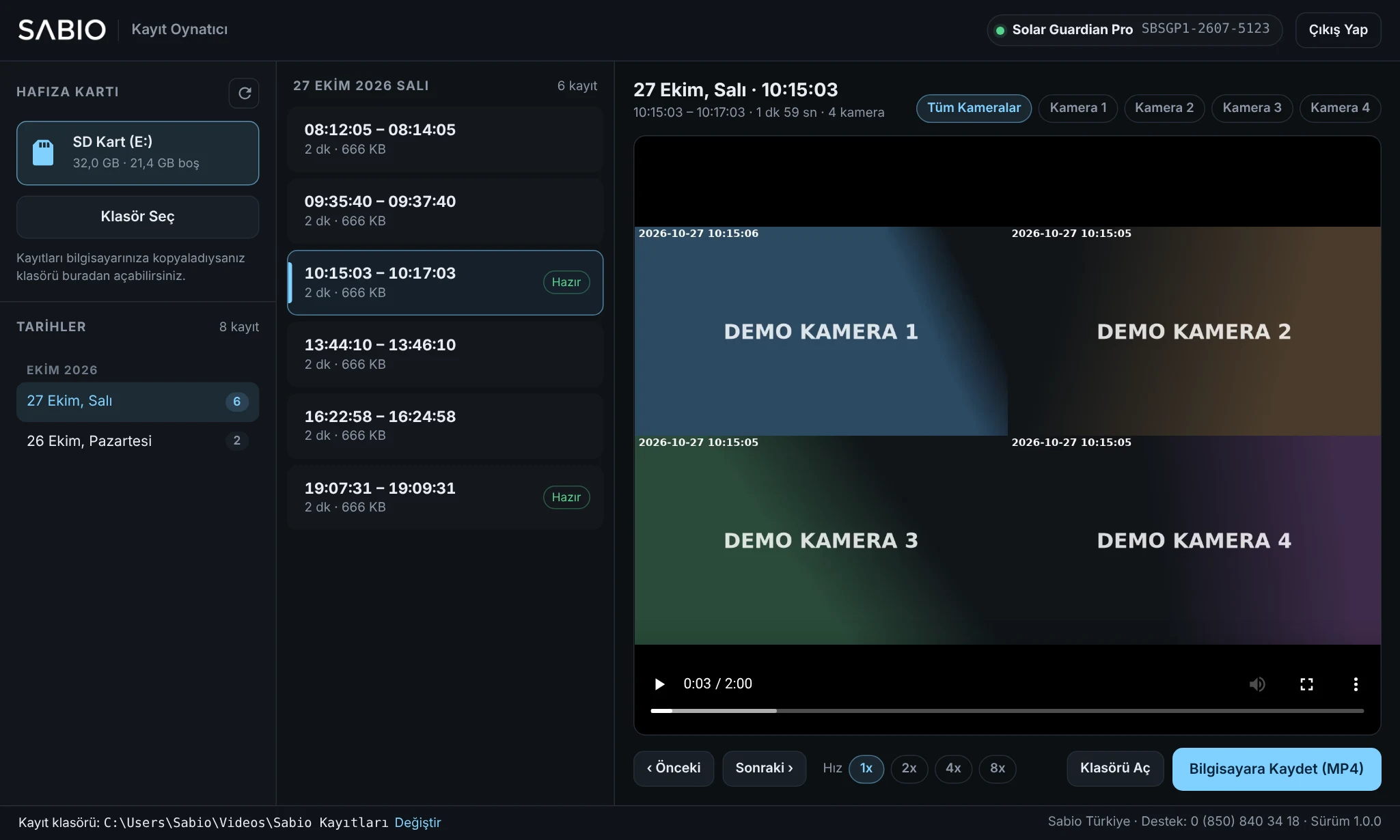Enter fullscreen video mode
The image size is (1400, 840).
pos(1306,684)
